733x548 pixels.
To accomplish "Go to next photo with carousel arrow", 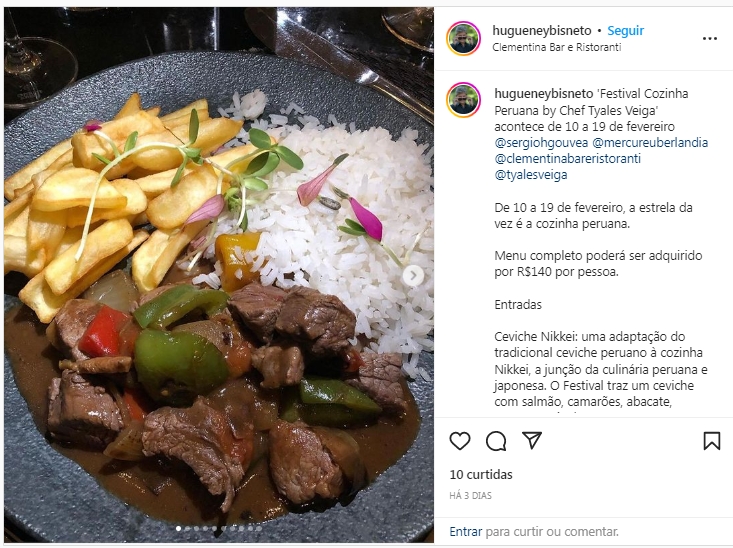I will 413,275.
